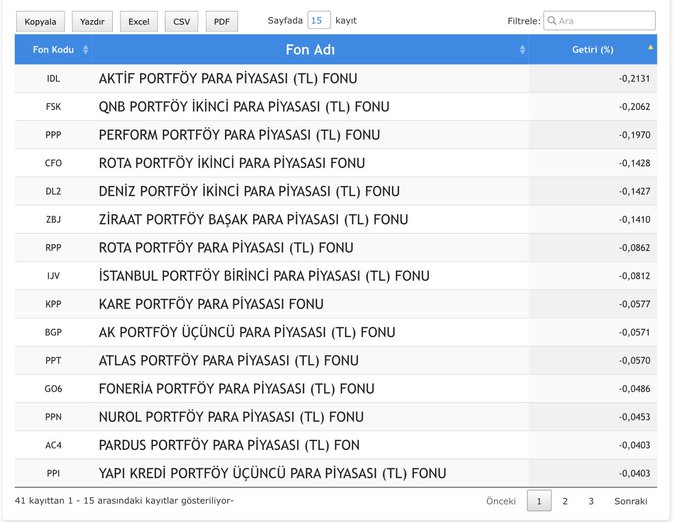Click return value -0,0486
680x522 pixels.
coord(634,388)
